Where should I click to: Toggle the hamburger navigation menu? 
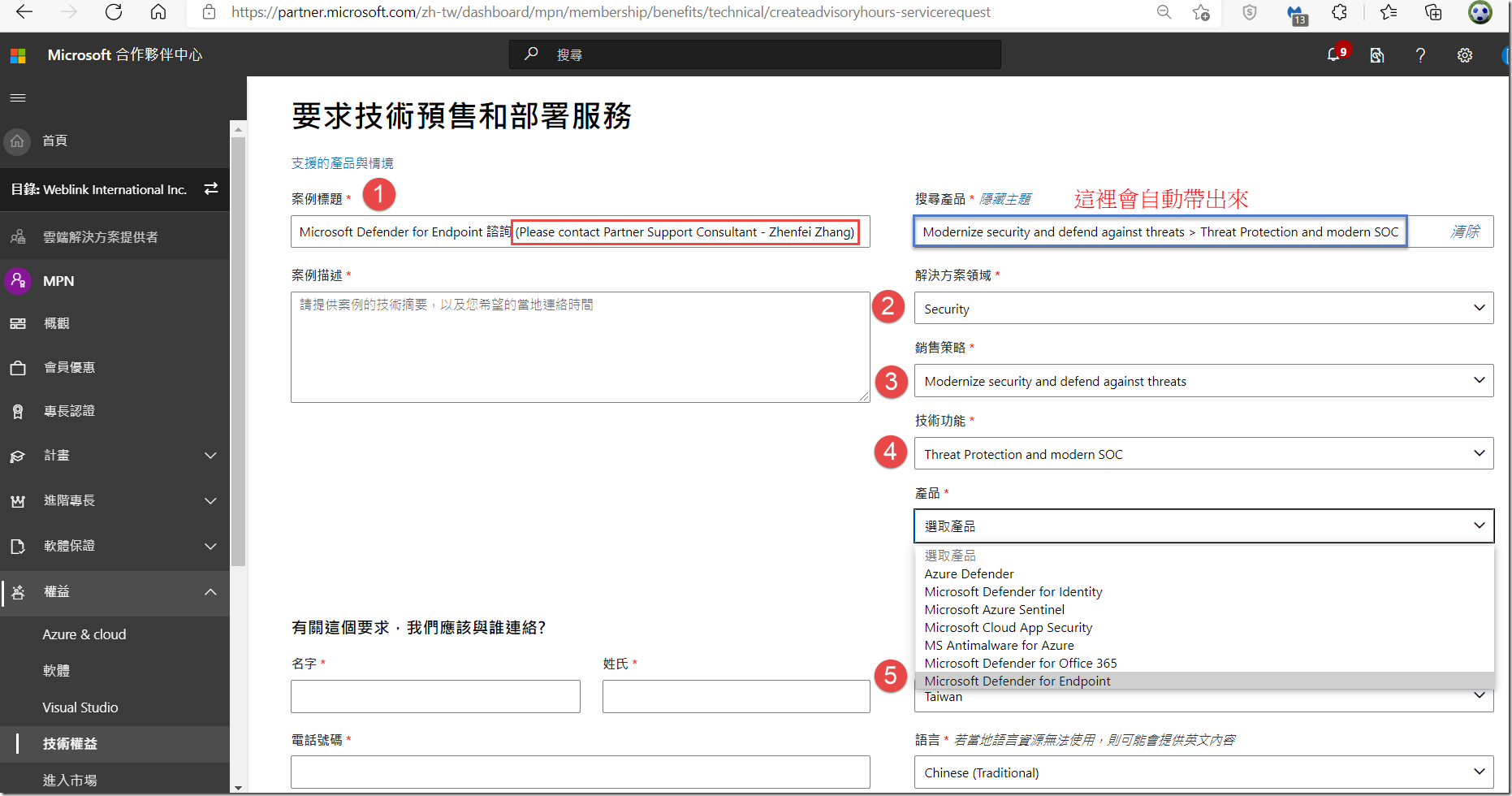click(18, 97)
